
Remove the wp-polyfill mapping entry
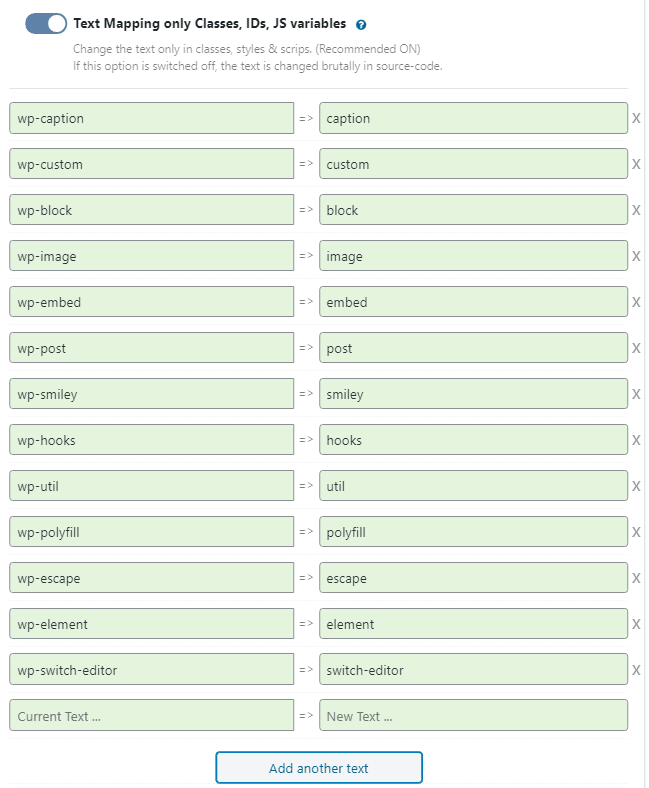click(636, 533)
